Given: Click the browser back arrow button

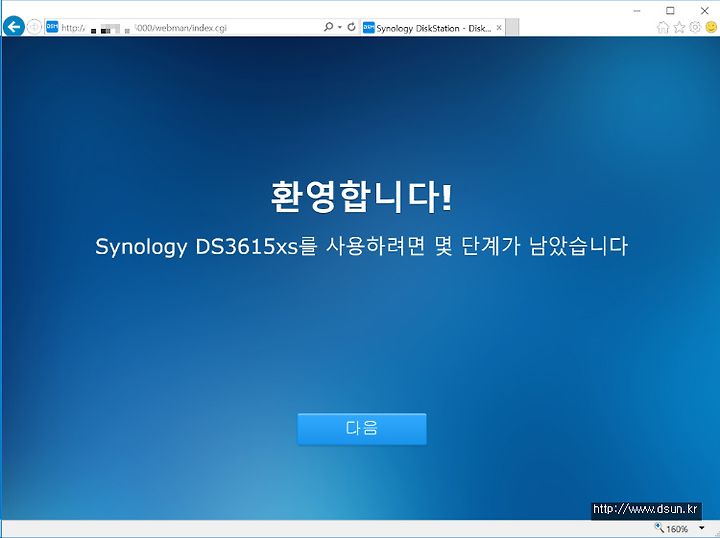Looking at the screenshot, I should click(14, 27).
